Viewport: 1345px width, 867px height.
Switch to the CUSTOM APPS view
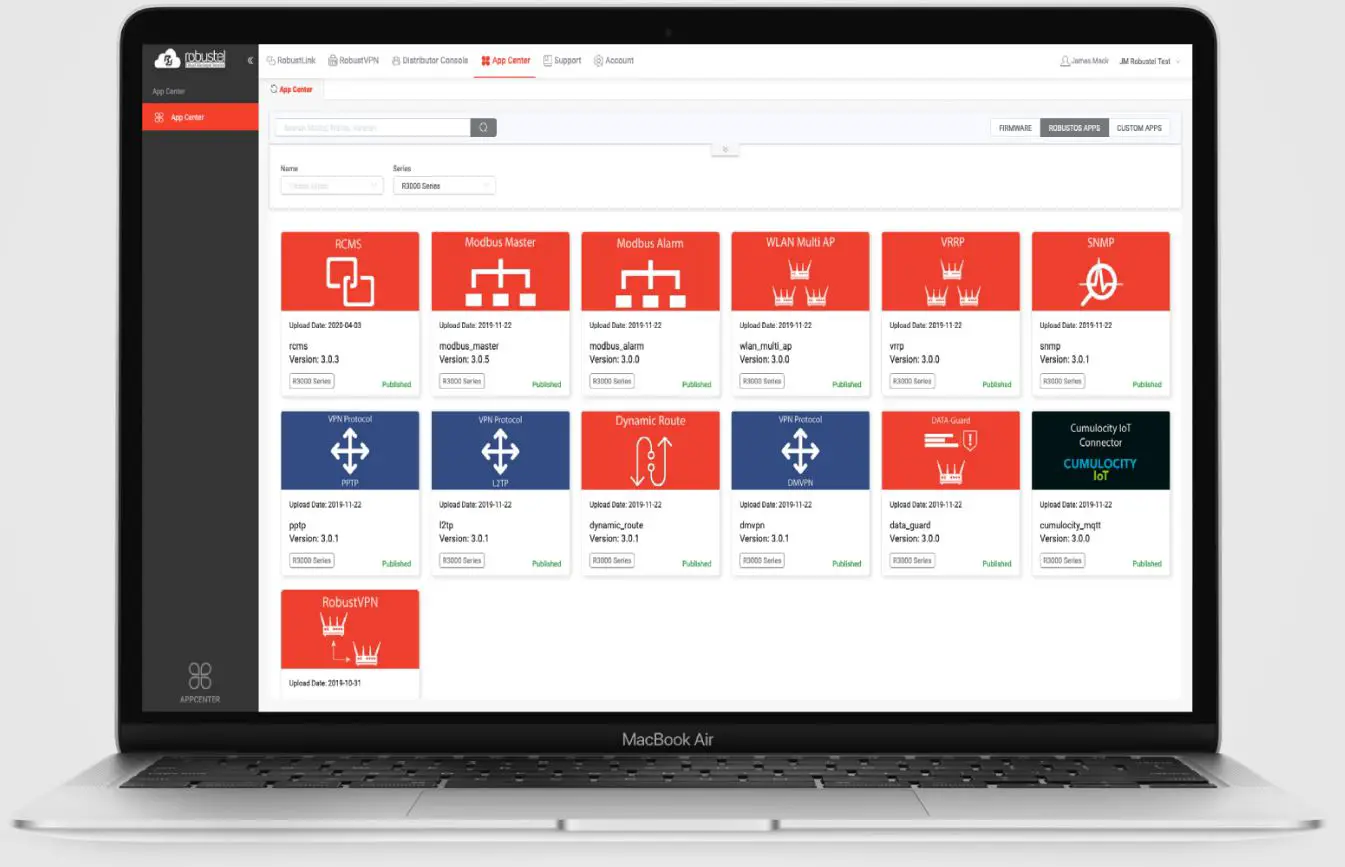1139,128
